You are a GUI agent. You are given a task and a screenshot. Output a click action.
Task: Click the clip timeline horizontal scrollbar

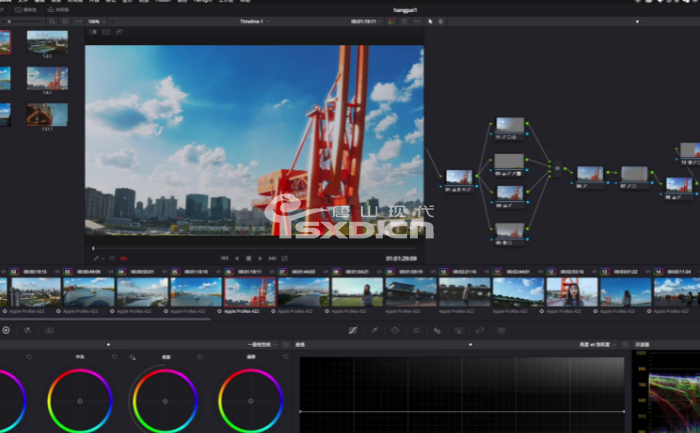coord(105,320)
